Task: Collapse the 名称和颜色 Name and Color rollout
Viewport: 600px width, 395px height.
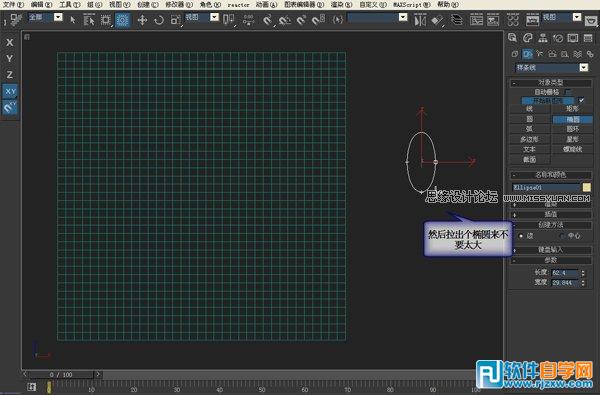Action: coord(550,175)
